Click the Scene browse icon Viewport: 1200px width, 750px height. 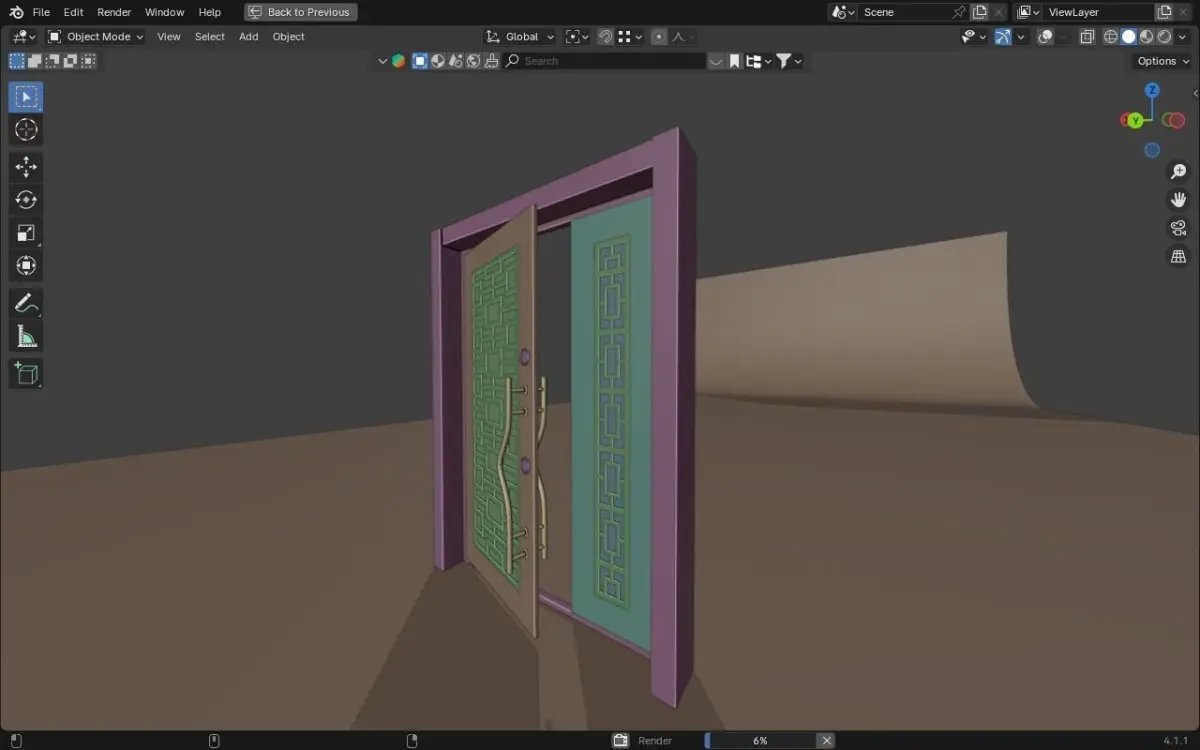[x=843, y=12]
